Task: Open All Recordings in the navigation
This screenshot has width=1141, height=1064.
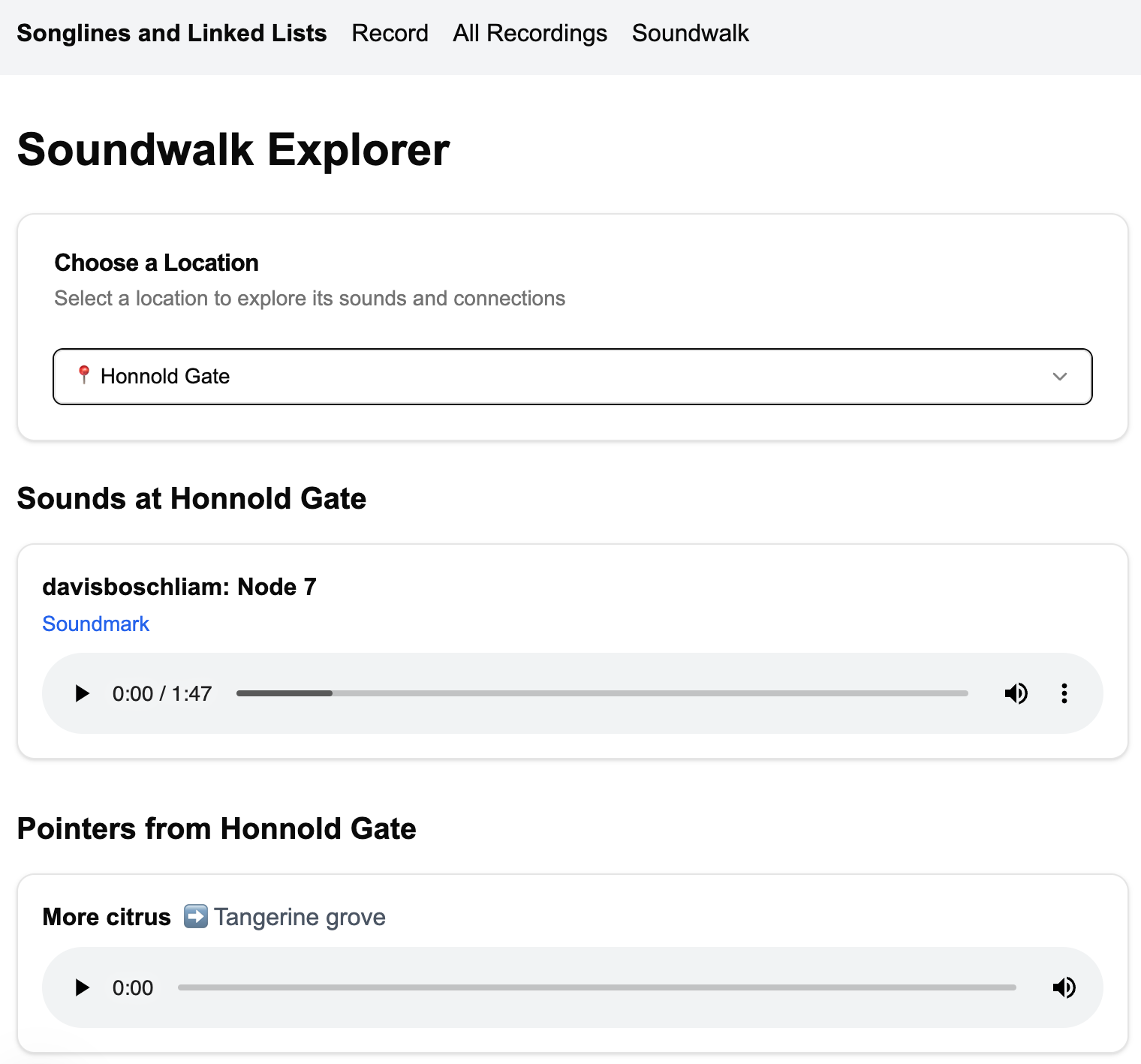Action: point(530,33)
